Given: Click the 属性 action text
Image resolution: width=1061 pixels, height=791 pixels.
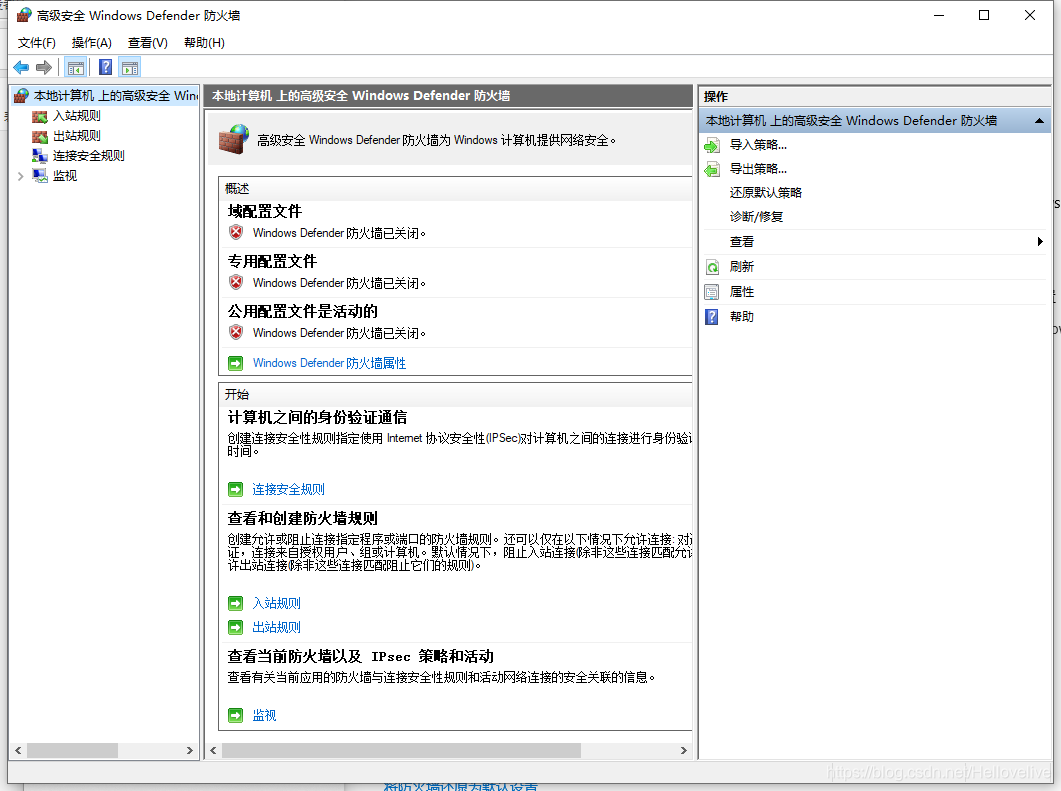Looking at the screenshot, I should pyautogui.click(x=742, y=292).
